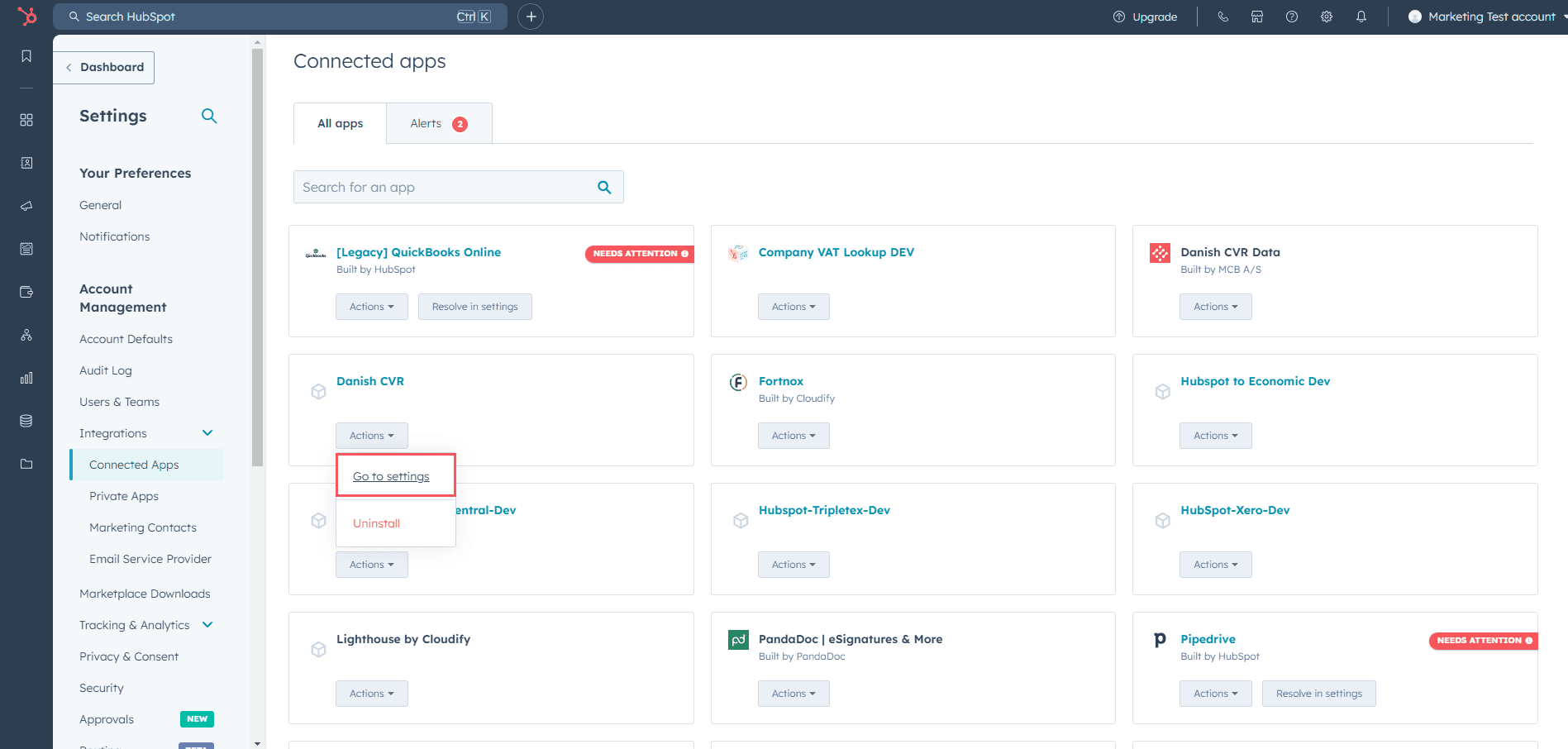
Task: Click the QuickBooks Needs Attention badge
Action: 640,254
